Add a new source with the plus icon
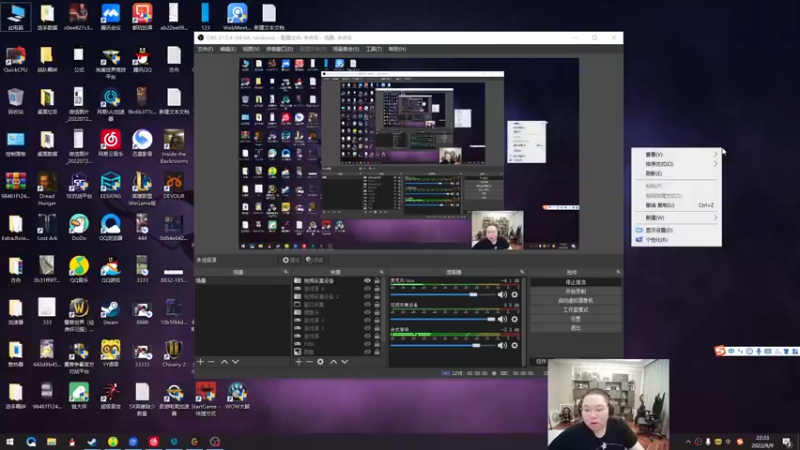This screenshot has width=800, height=450. coord(299,362)
